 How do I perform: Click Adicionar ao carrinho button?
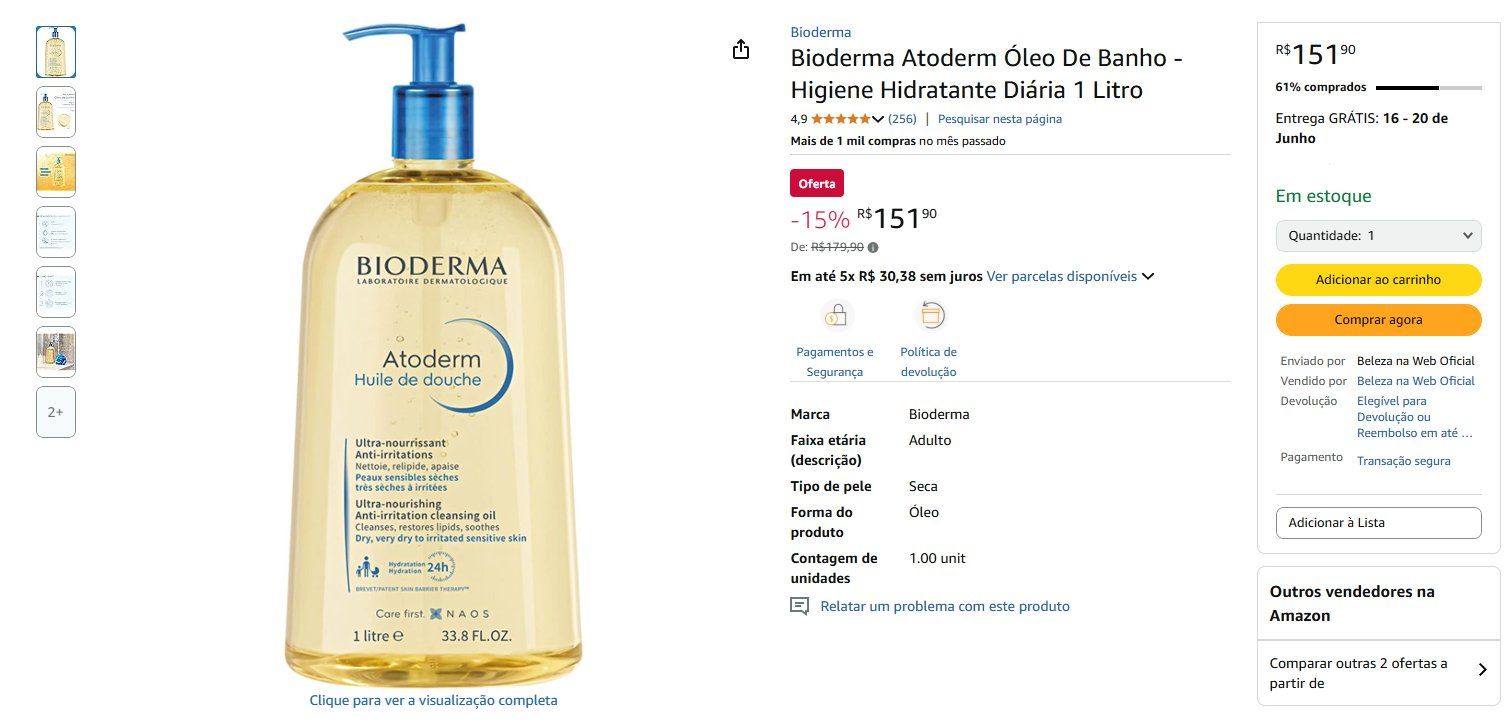tap(1378, 280)
